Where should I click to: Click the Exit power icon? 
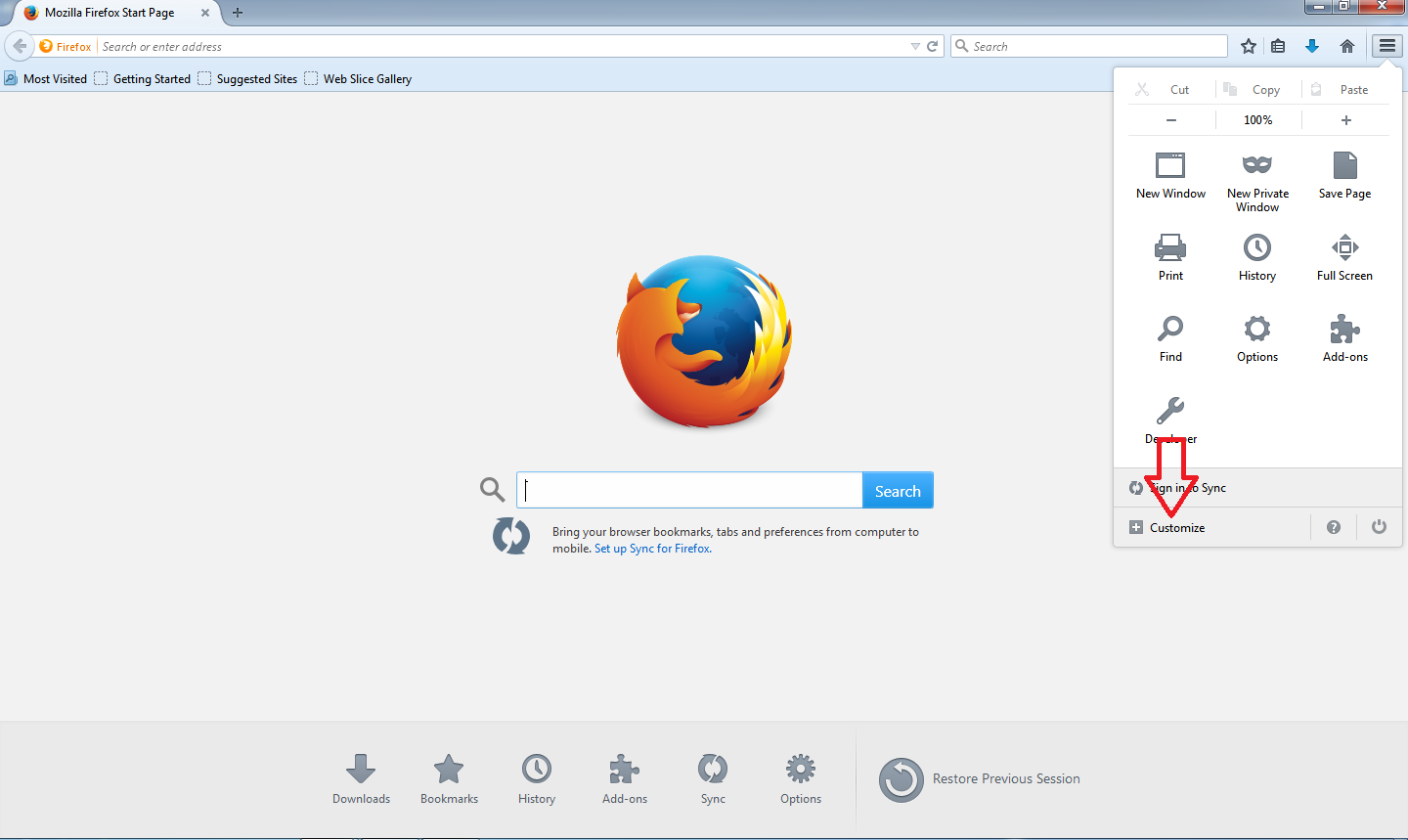coord(1379,527)
